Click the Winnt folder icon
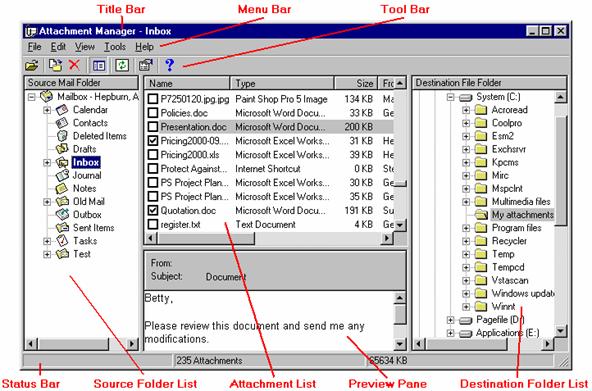This screenshot has height=391, width=592. tap(481, 306)
